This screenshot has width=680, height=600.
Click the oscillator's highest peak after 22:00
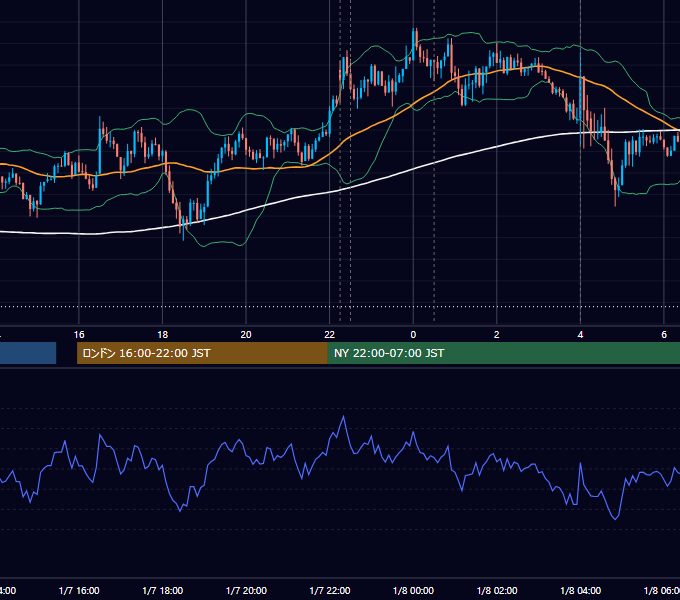coord(344,417)
